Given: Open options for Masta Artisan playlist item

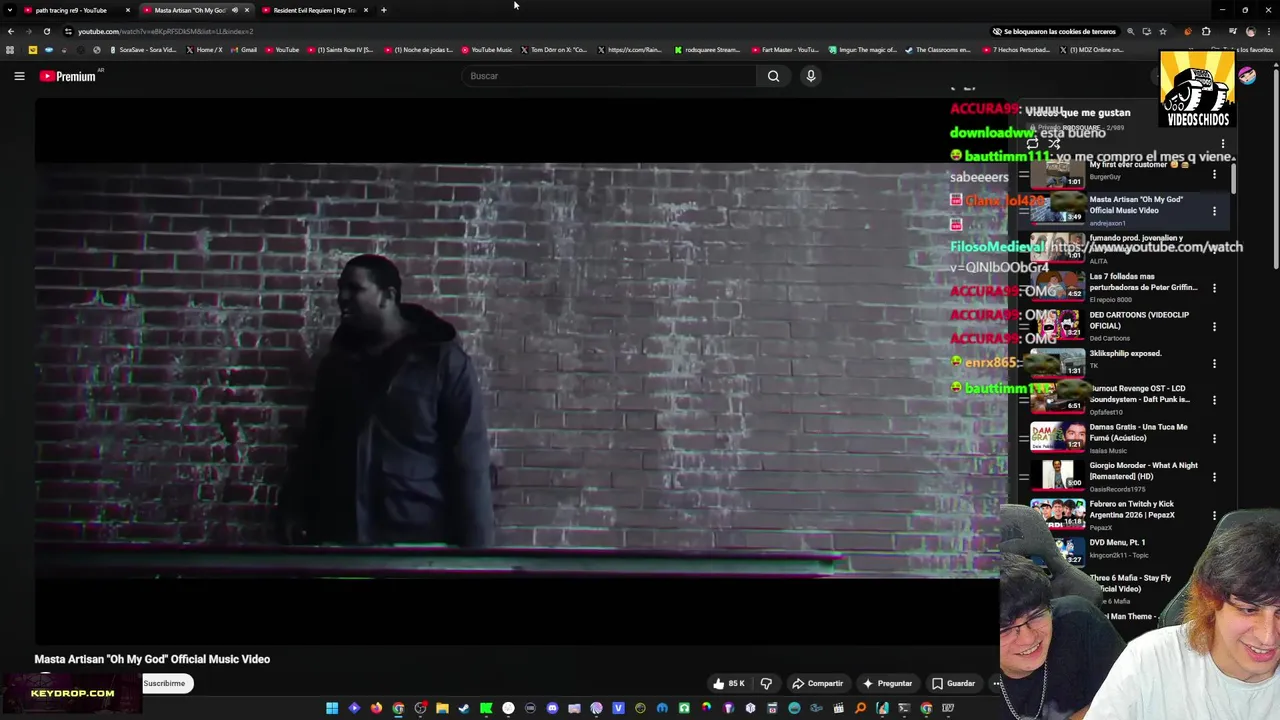Looking at the screenshot, I should [1214, 211].
